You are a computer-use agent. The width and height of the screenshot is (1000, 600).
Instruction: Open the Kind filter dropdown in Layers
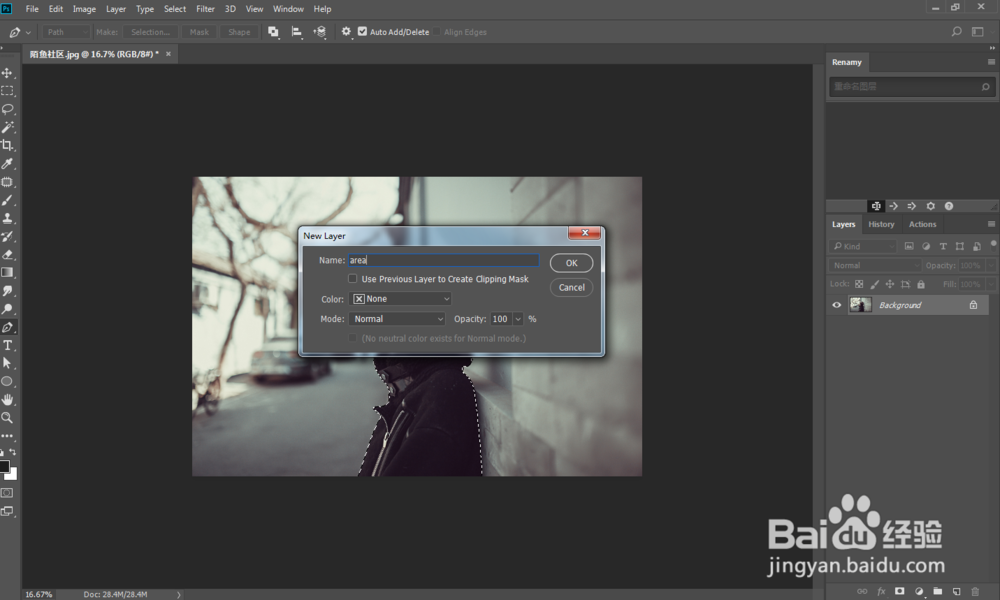(864, 246)
